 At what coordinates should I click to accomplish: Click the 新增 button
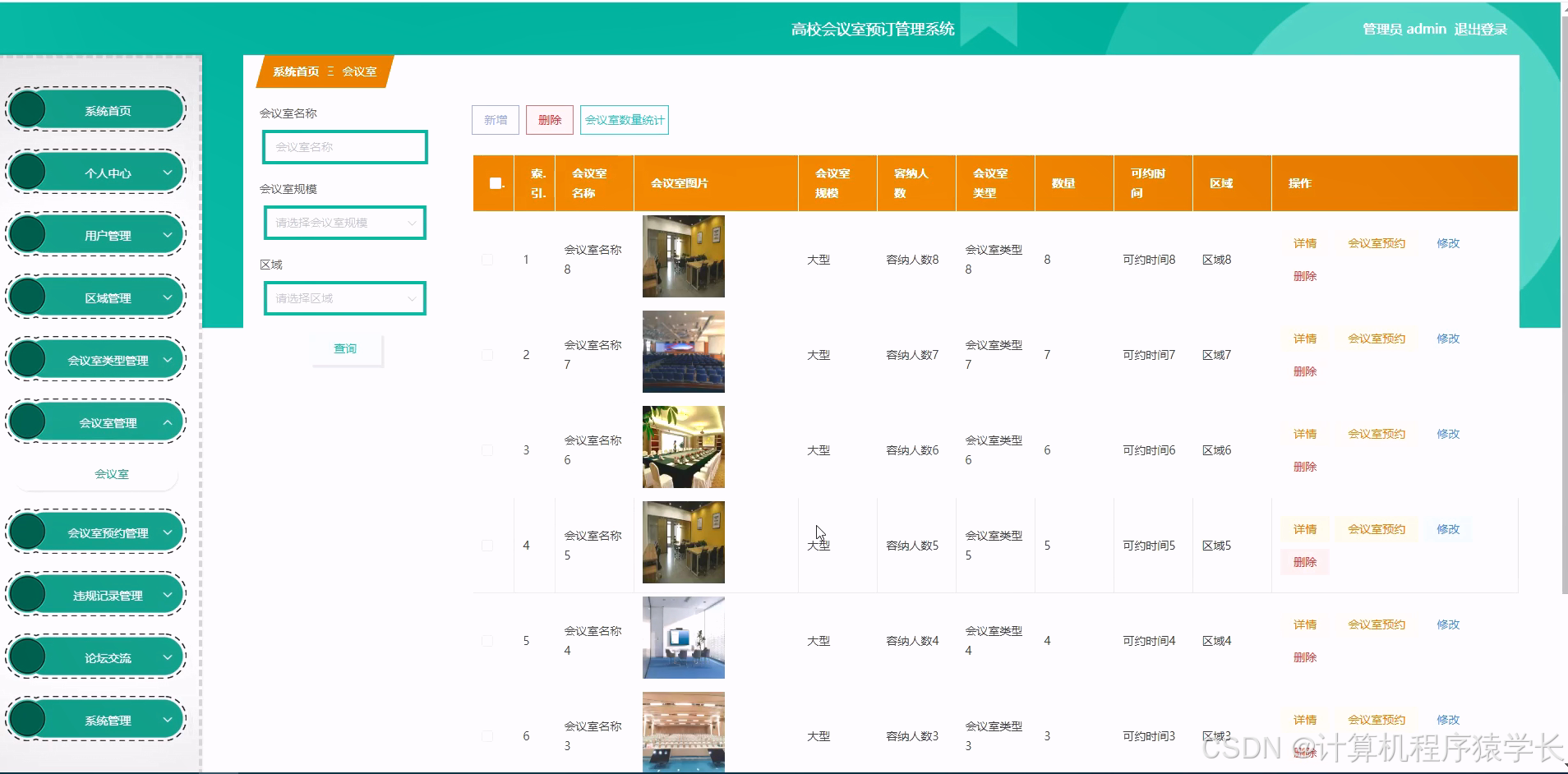pyautogui.click(x=496, y=120)
